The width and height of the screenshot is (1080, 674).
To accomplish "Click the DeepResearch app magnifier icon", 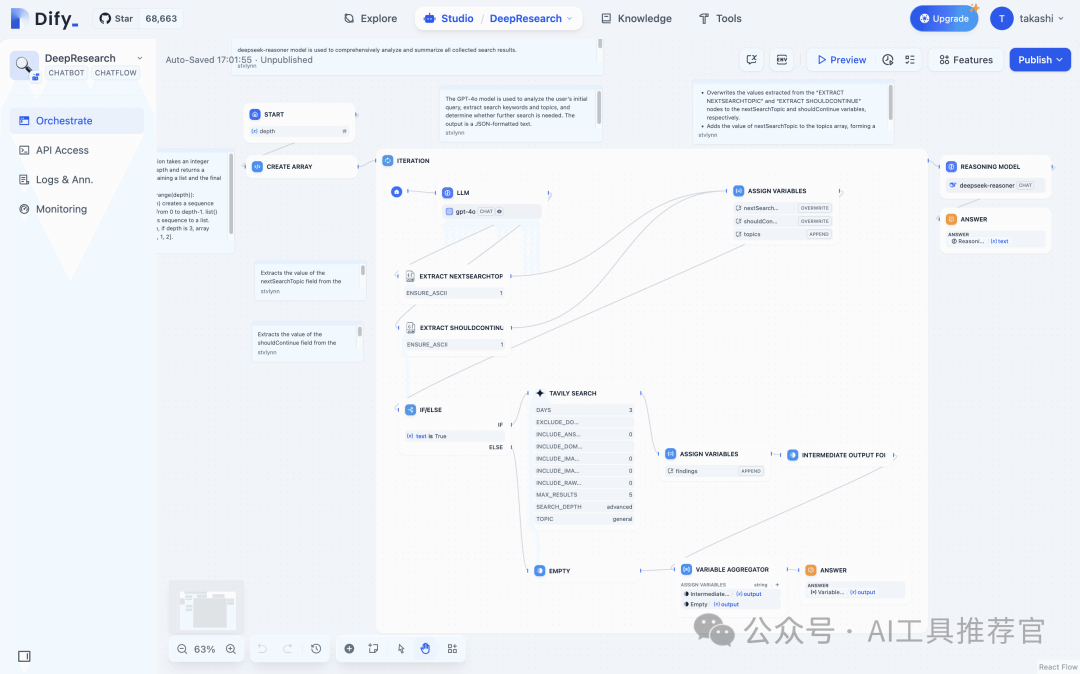I will (24, 65).
